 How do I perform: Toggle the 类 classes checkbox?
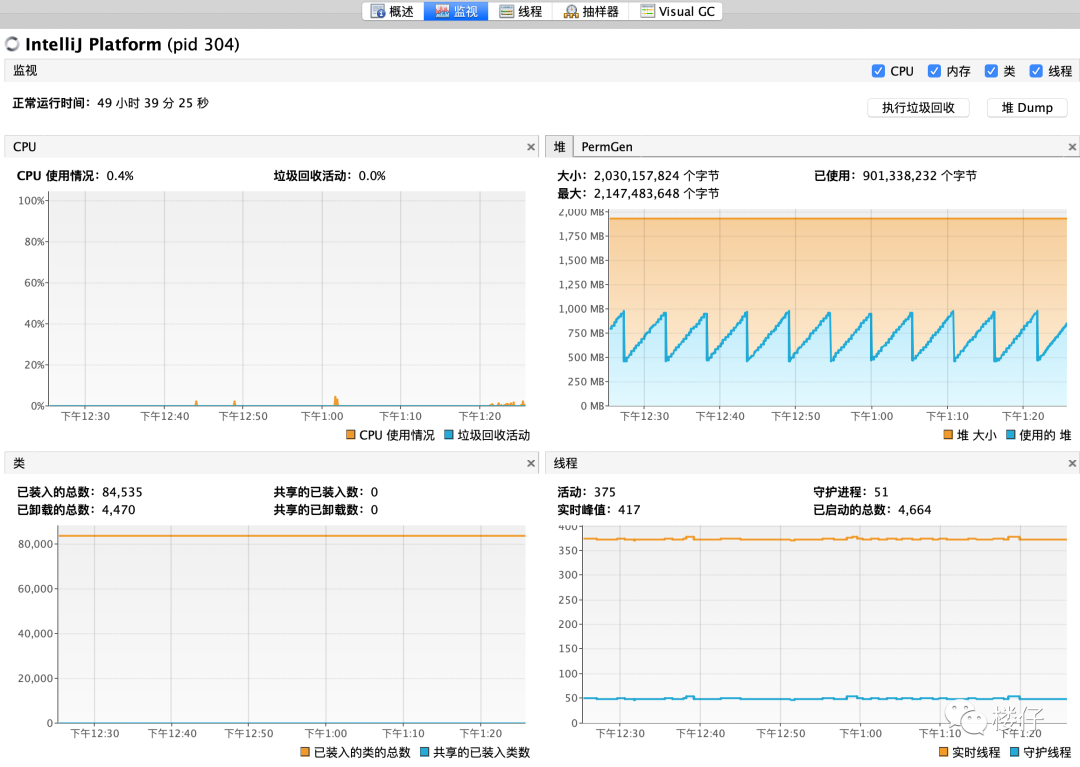991,71
